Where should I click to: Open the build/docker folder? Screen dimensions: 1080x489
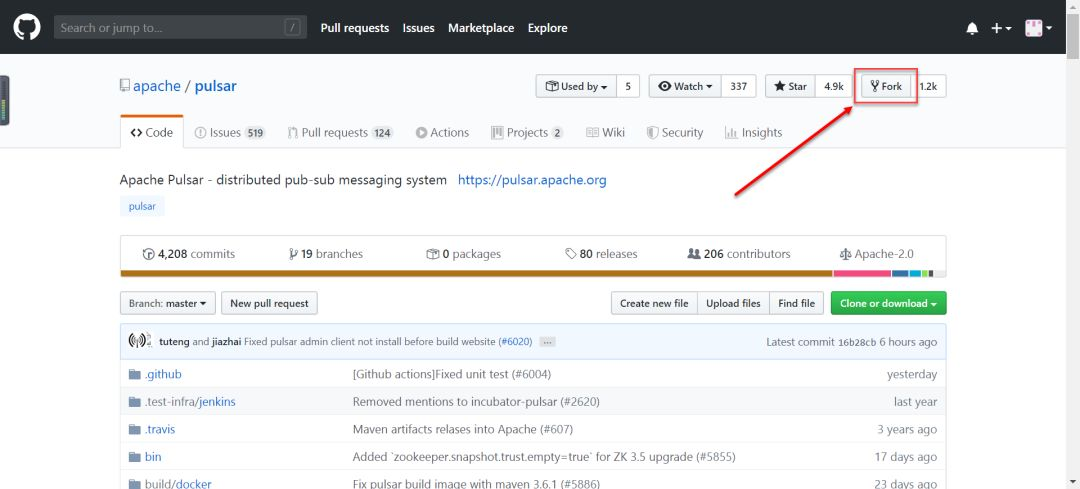(178, 483)
